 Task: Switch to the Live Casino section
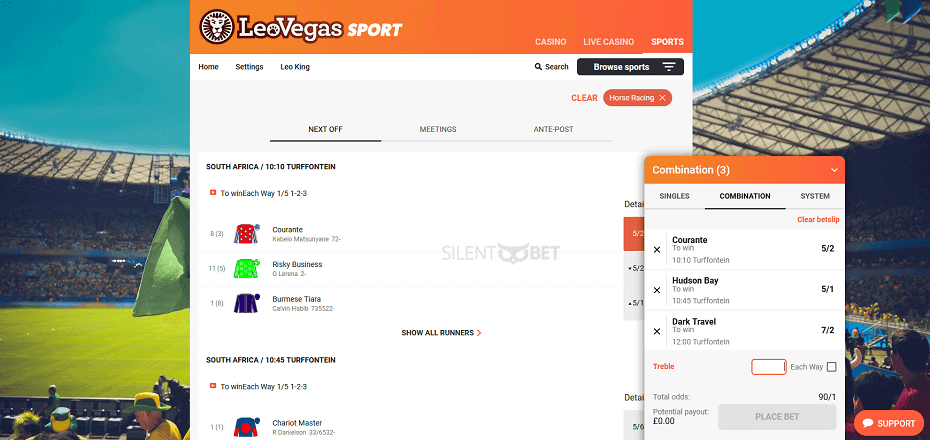click(609, 42)
